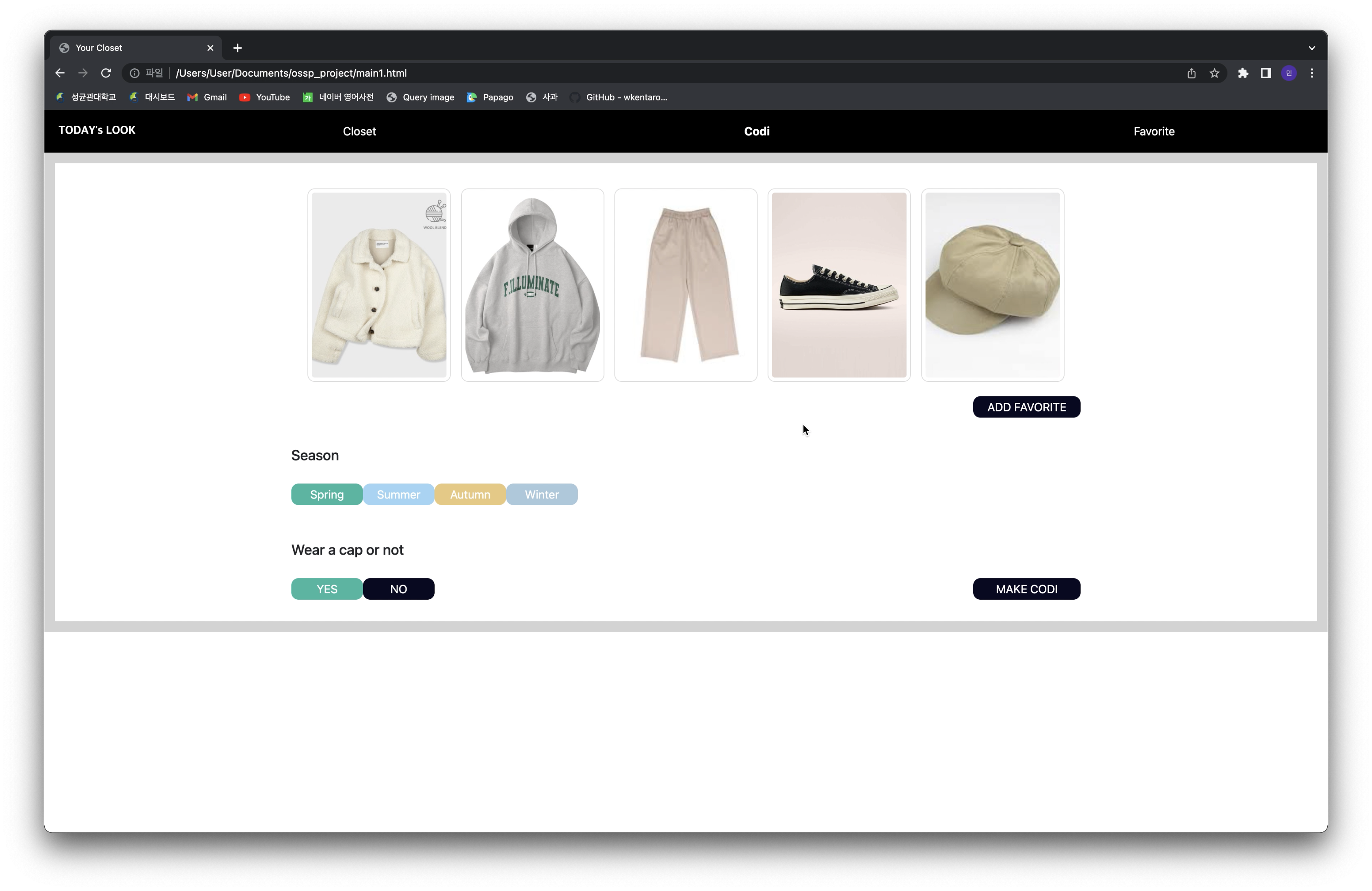Screen dimensions: 1372x891
Task: Open Chrome three-dot menu
Action: [1312, 73]
